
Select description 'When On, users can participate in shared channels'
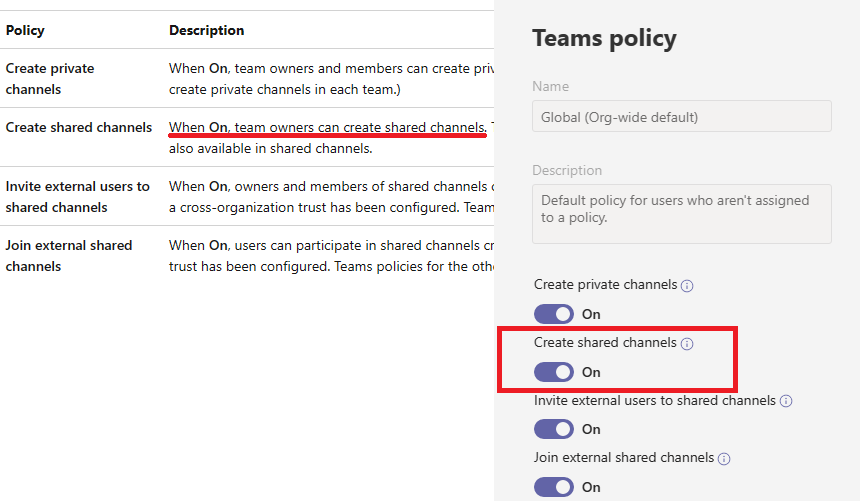pyautogui.click(x=325, y=245)
